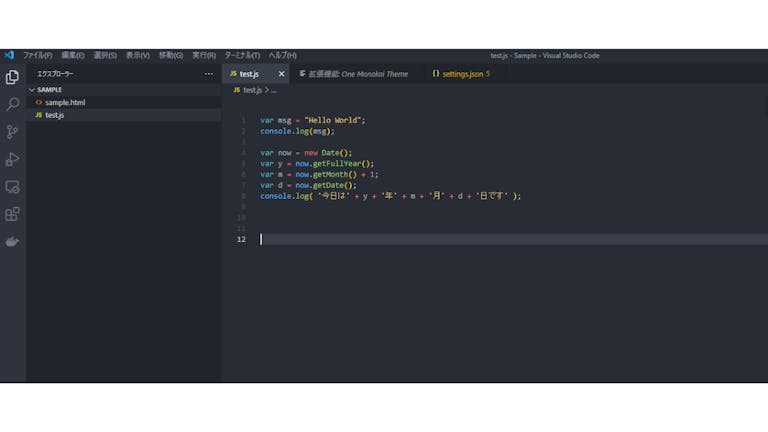Switch to the settings.json tab

[463, 74]
